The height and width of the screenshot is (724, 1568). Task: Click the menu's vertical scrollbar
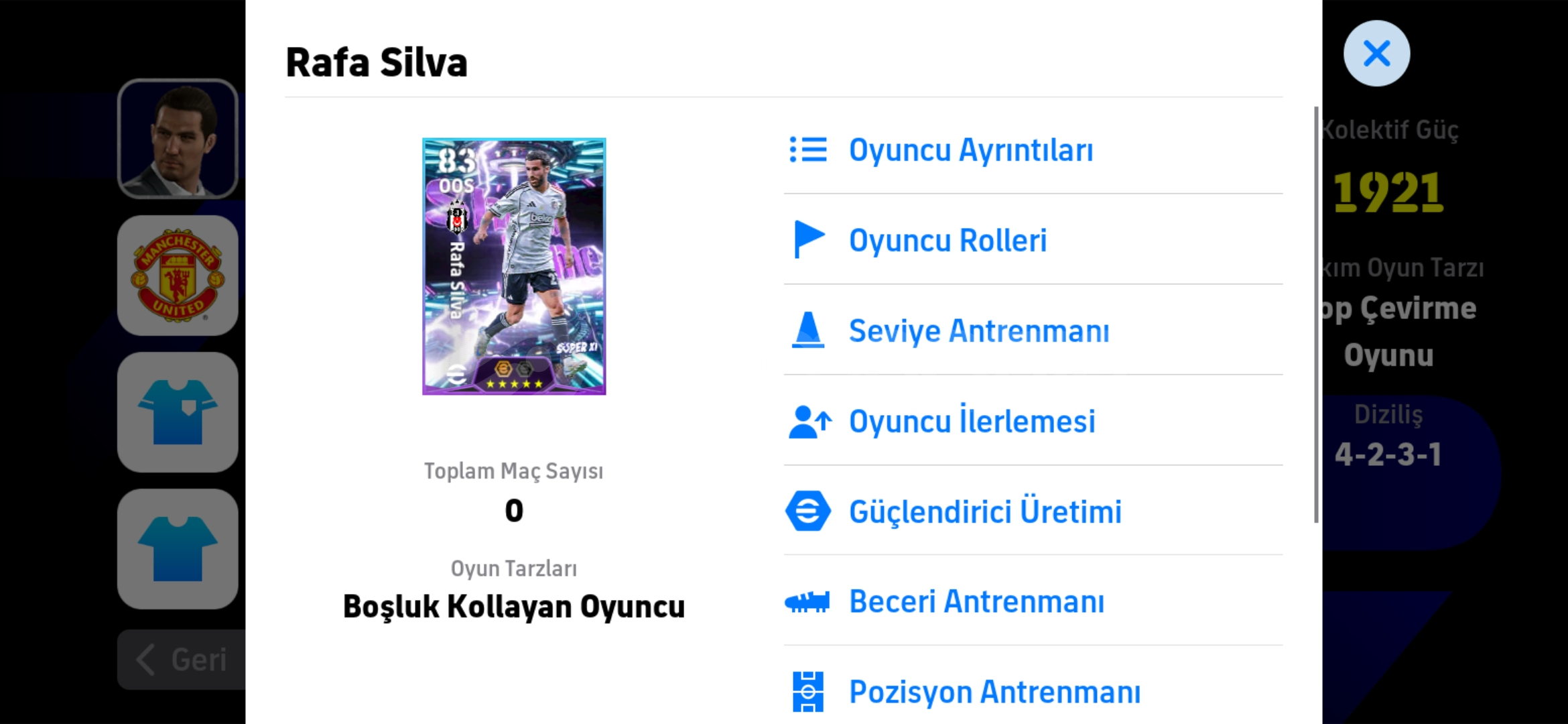coord(1315,315)
